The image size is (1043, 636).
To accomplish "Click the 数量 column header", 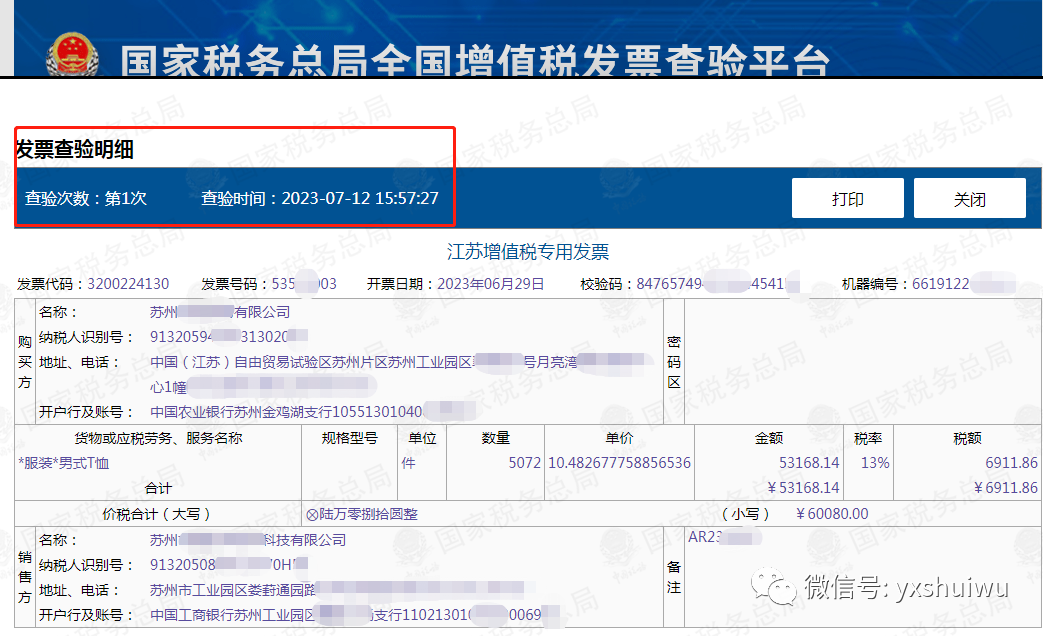I will pyautogui.click(x=496, y=438).
